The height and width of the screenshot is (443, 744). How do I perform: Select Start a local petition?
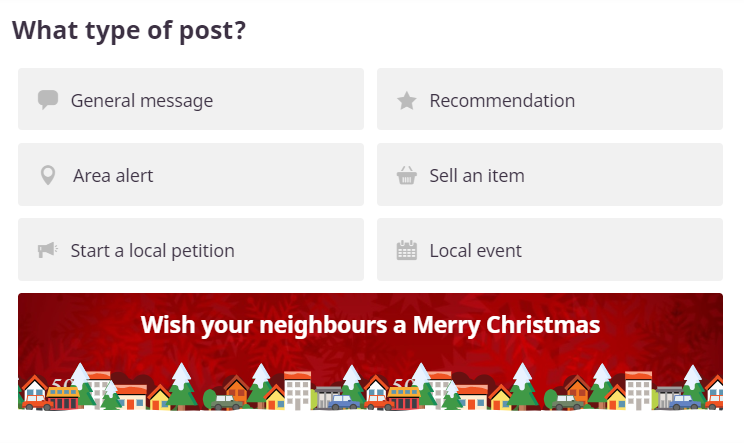tap(191, 249)
